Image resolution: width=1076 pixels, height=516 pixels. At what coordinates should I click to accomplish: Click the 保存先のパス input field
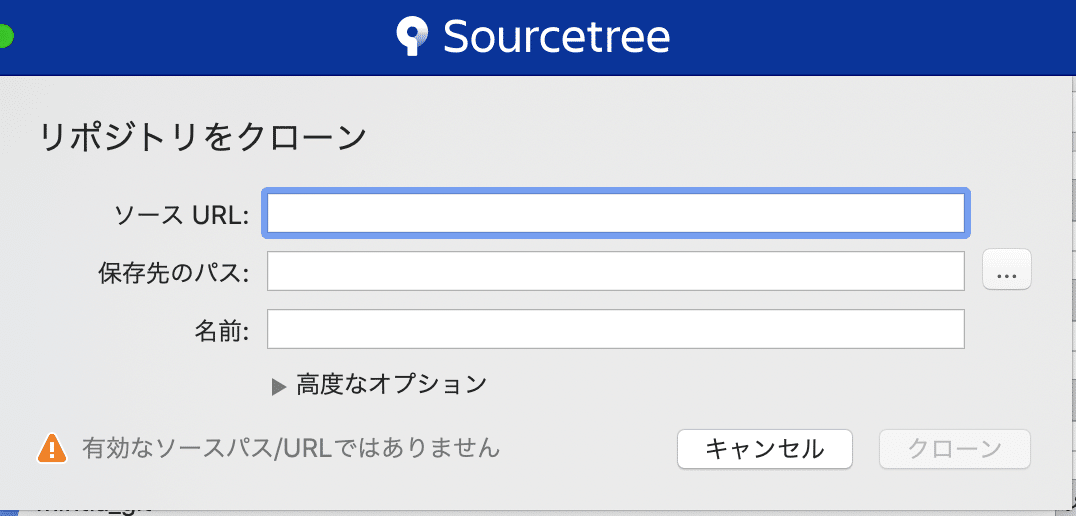click(x=616, y=271)
